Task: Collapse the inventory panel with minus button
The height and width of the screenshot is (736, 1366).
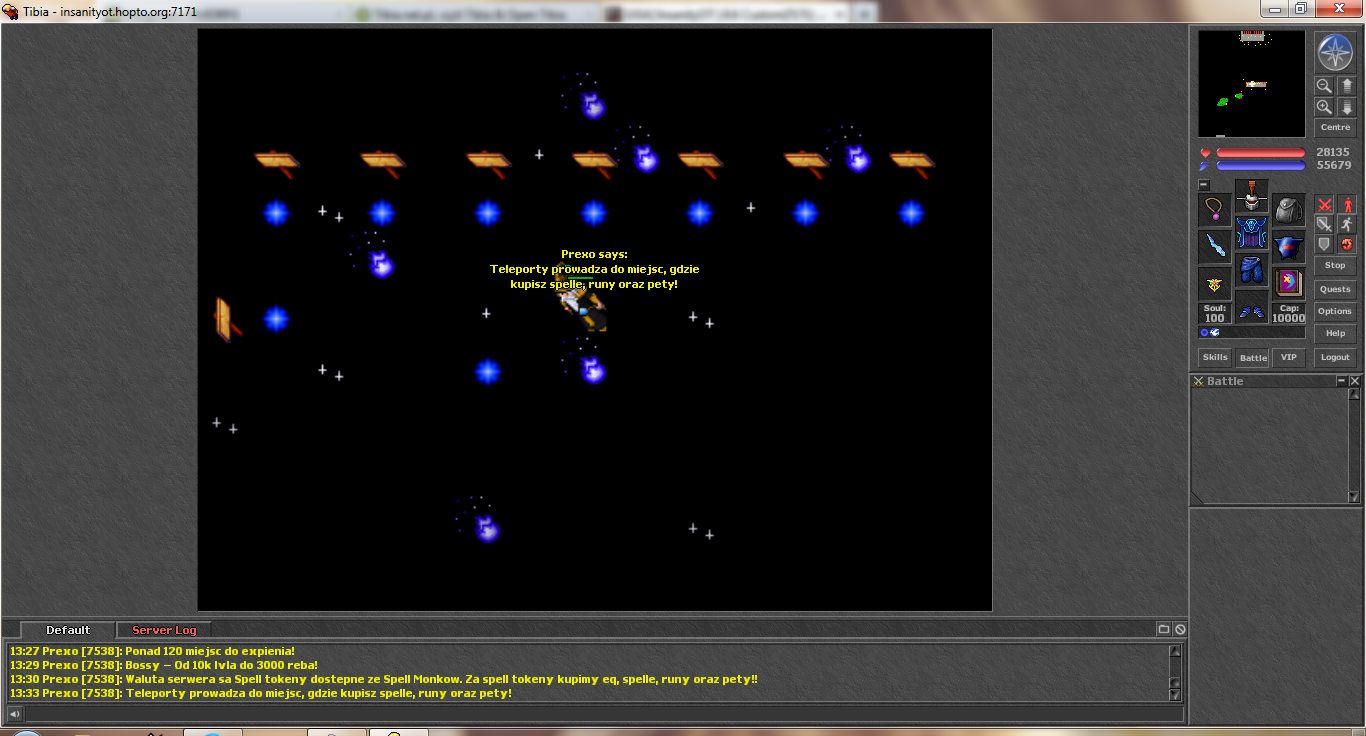Action: 1204,185
